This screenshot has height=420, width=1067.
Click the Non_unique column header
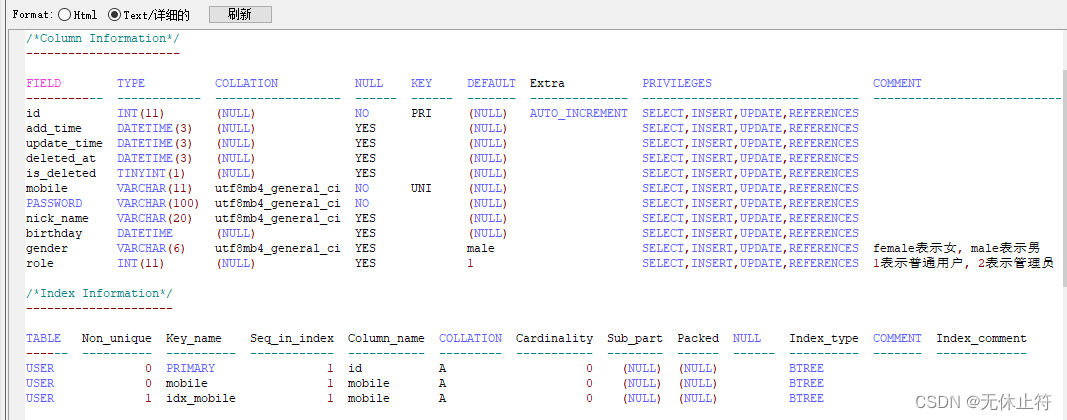tap(116, 338)
